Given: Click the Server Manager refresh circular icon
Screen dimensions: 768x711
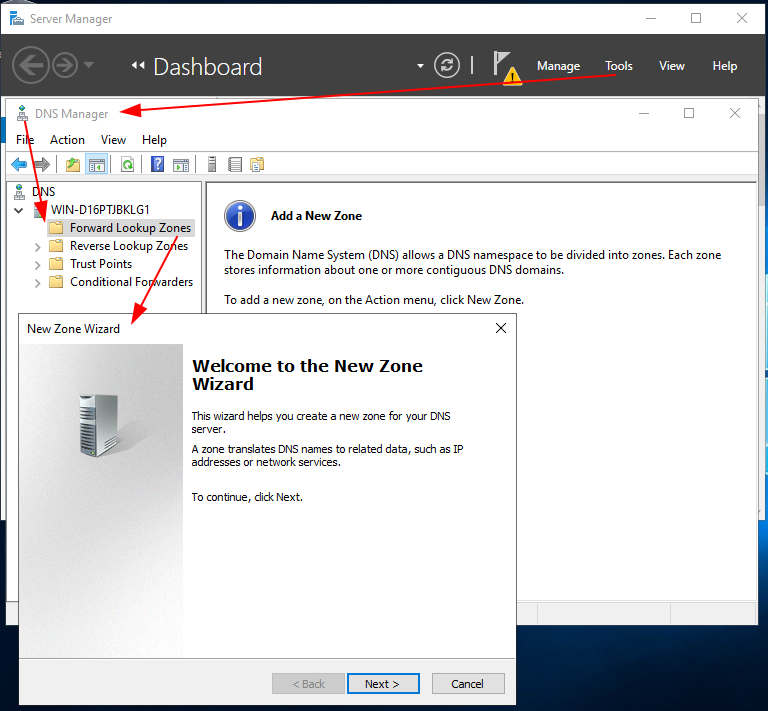Looking at the screenshot, I should click(447, 65).
